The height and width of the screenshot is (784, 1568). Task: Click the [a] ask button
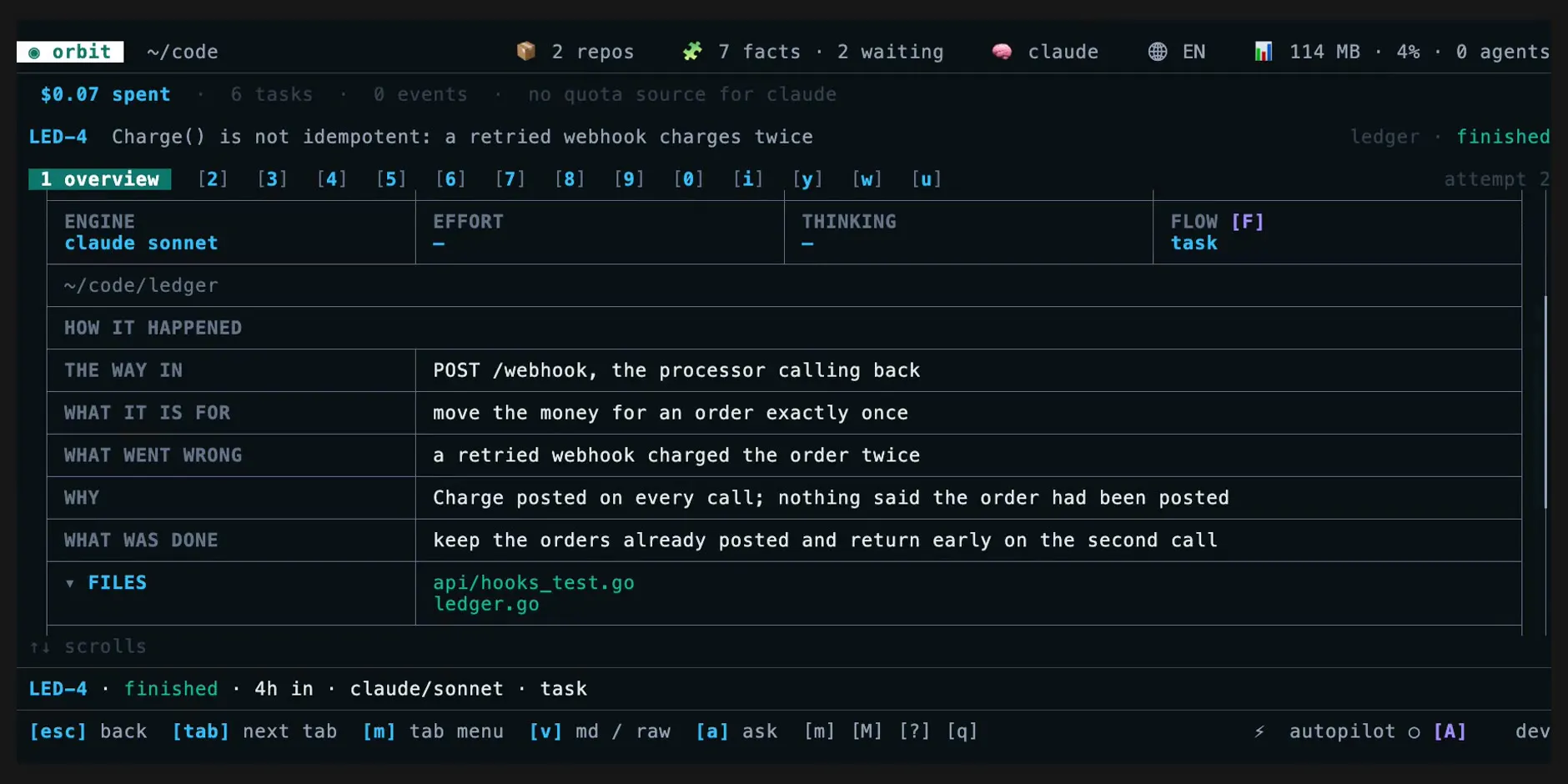click(736, 731)
